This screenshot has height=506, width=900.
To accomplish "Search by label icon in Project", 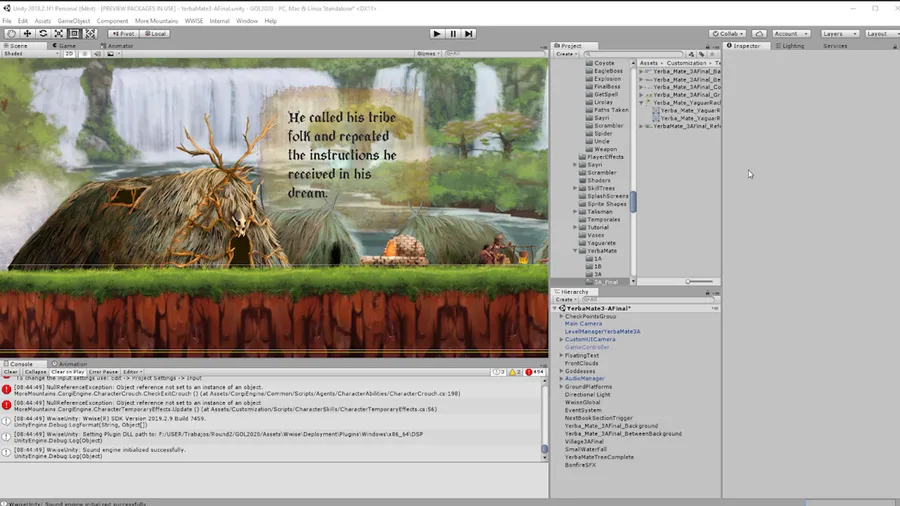I will click(x=701, y=54).
